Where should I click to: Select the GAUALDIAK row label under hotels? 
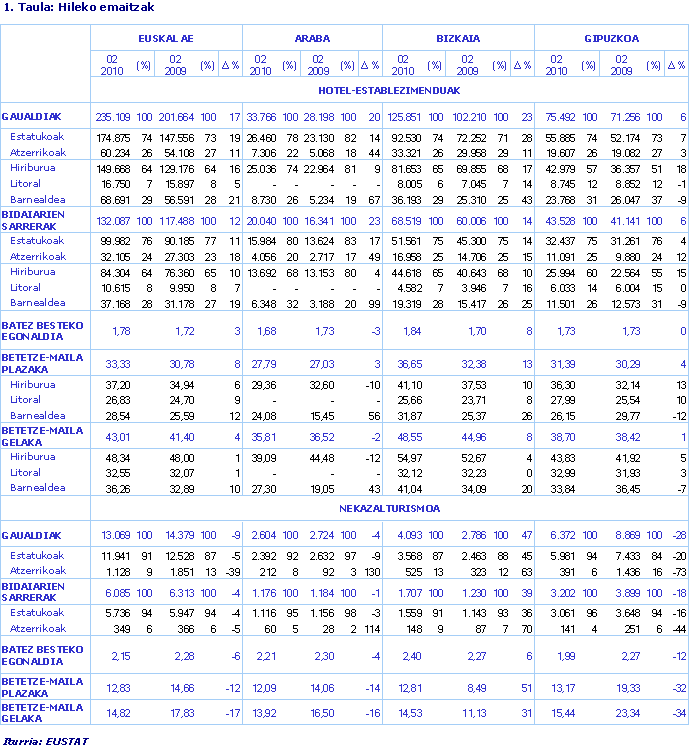click(32, 117)
